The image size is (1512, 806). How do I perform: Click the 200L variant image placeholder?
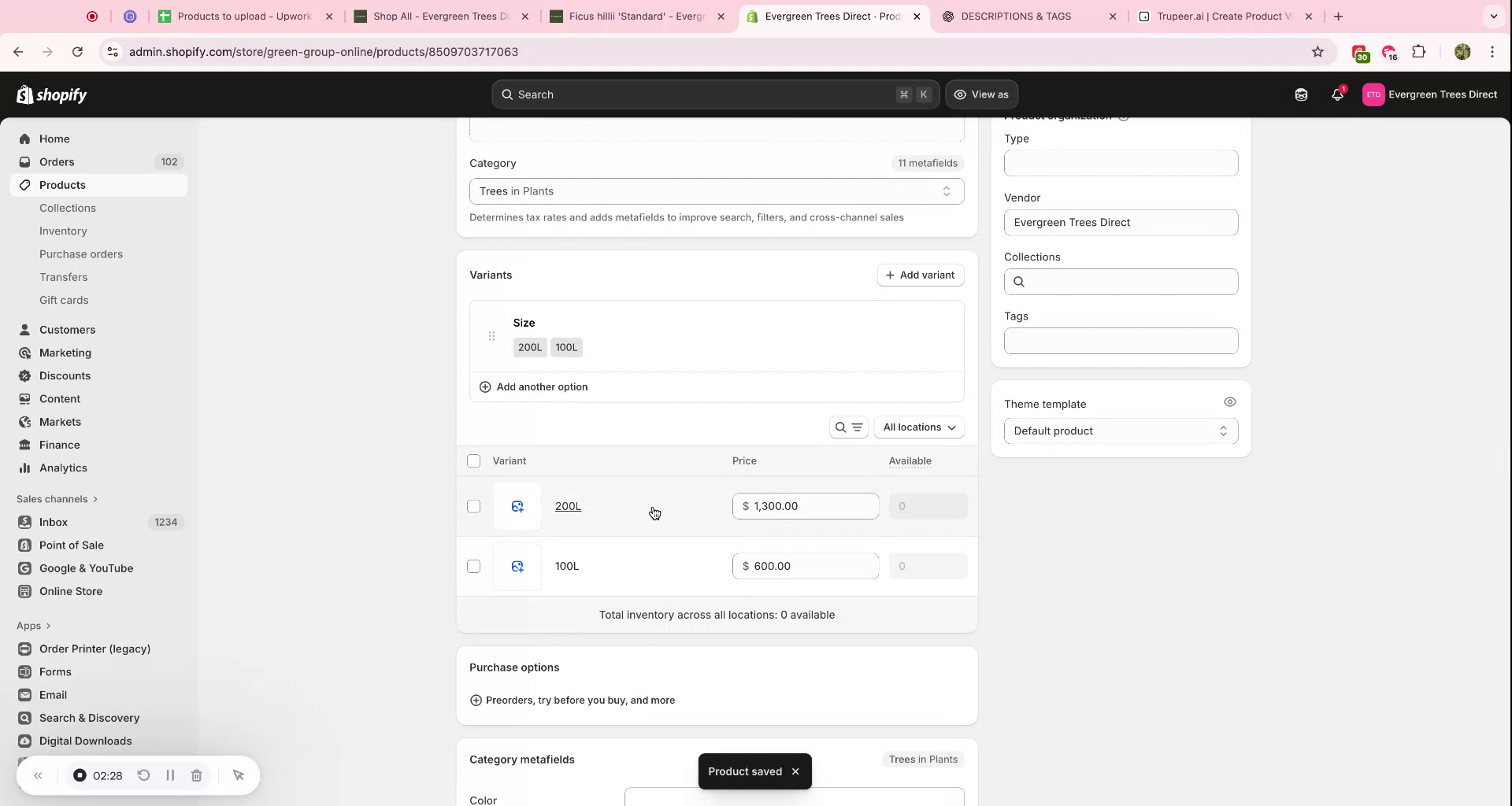(517, 506)
